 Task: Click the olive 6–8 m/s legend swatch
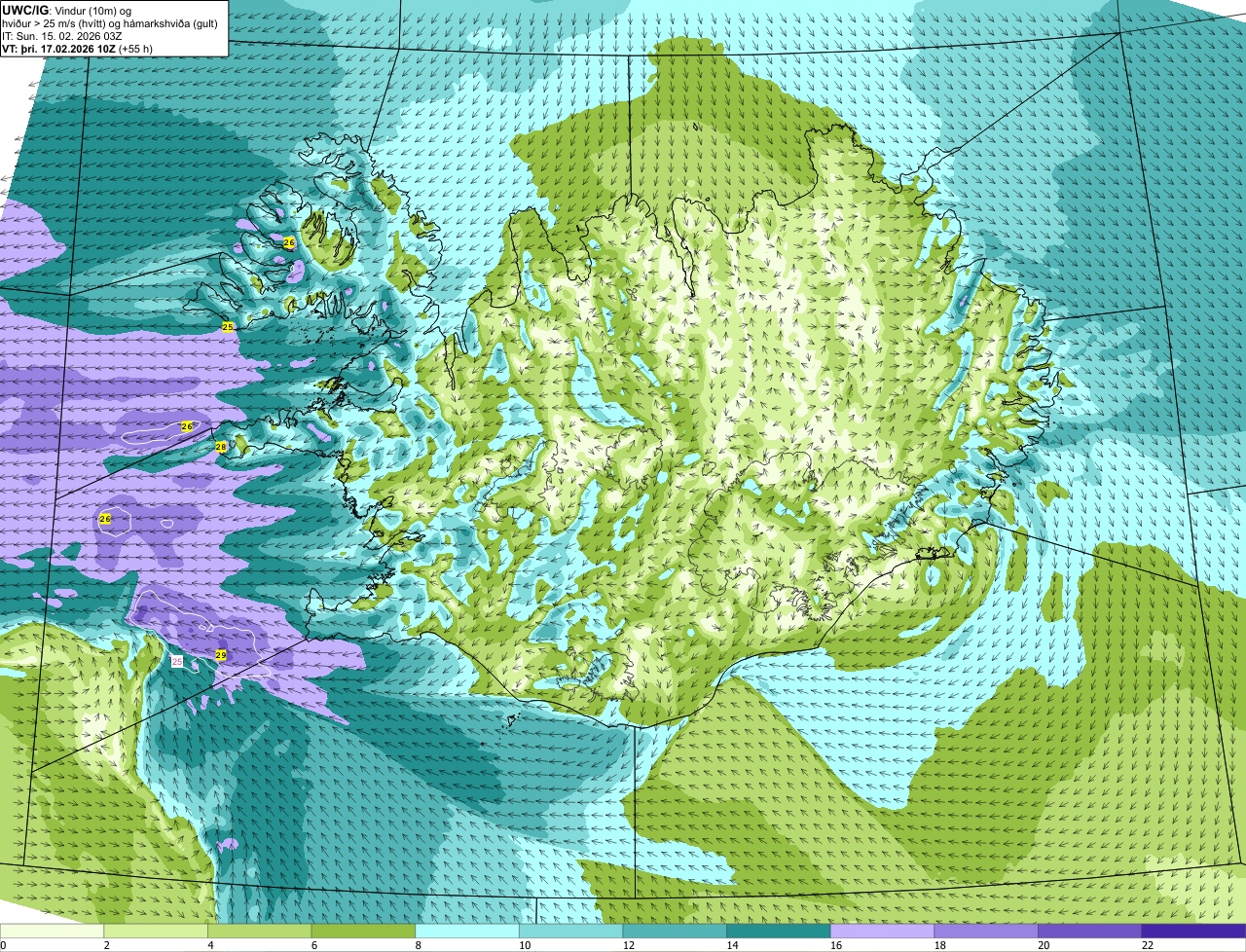click(363, 932)
